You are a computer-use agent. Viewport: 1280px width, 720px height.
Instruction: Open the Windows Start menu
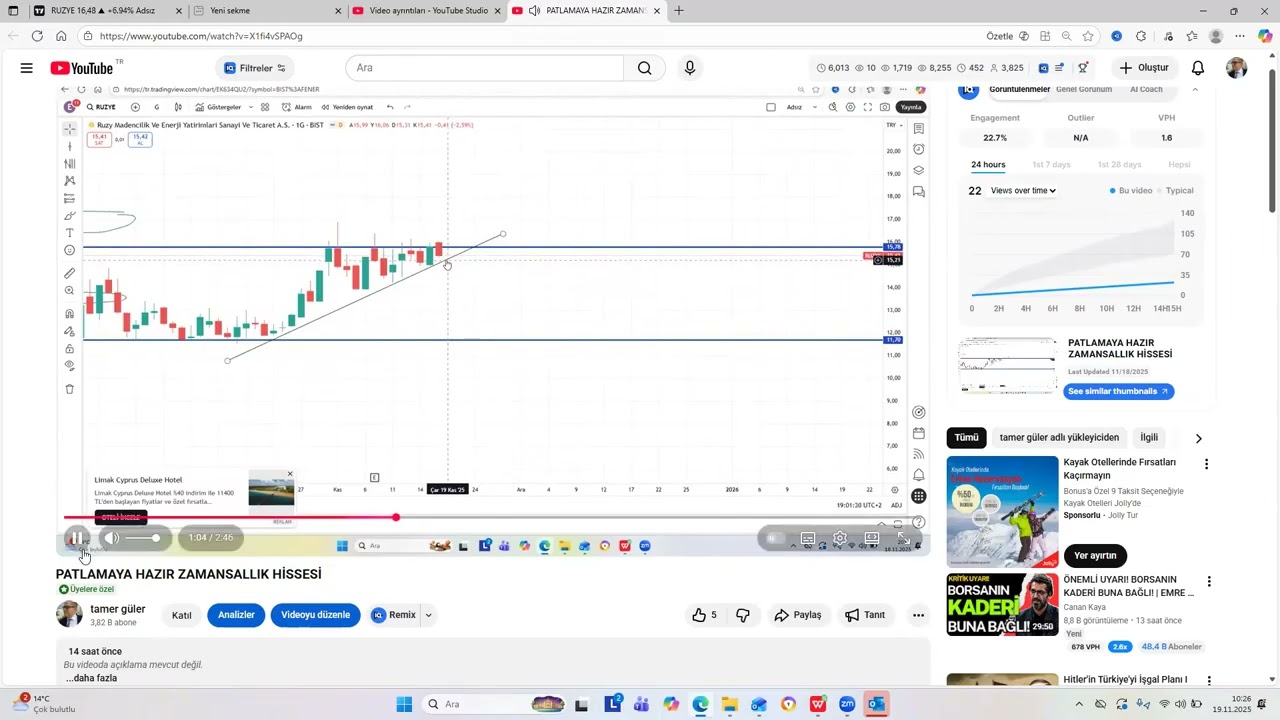click(x=404, y=704)
